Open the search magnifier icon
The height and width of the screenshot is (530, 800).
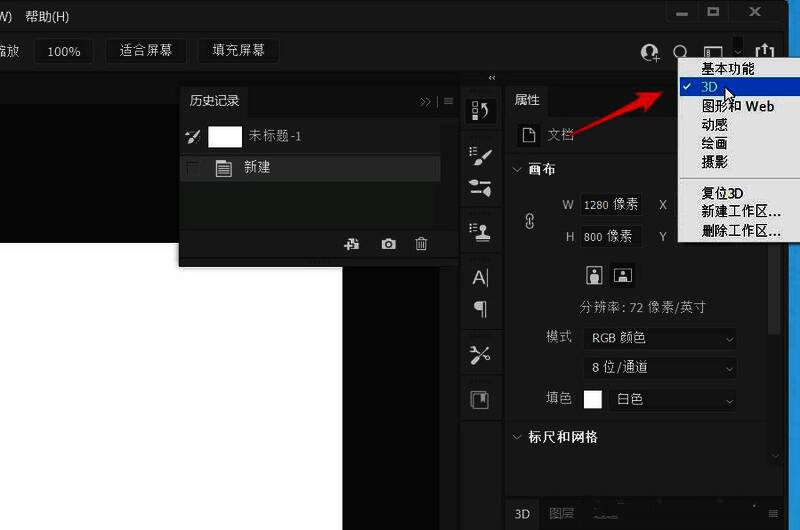(x=680, y=52)
